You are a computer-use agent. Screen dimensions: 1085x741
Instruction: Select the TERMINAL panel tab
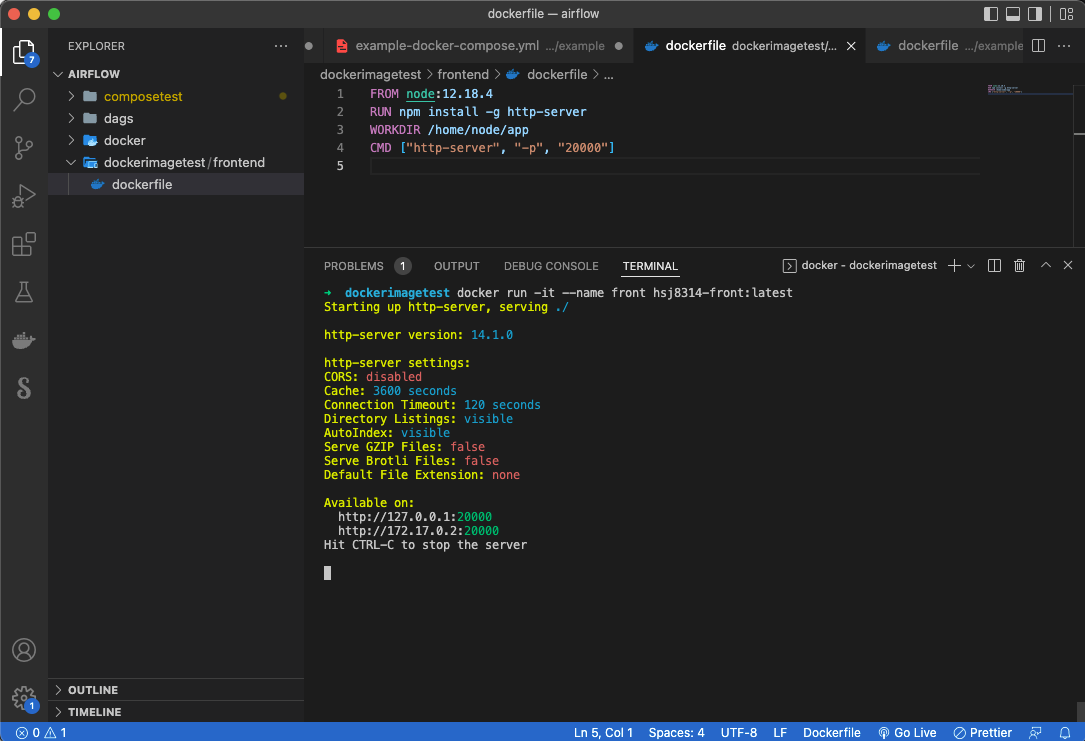[x=650, y=266]
